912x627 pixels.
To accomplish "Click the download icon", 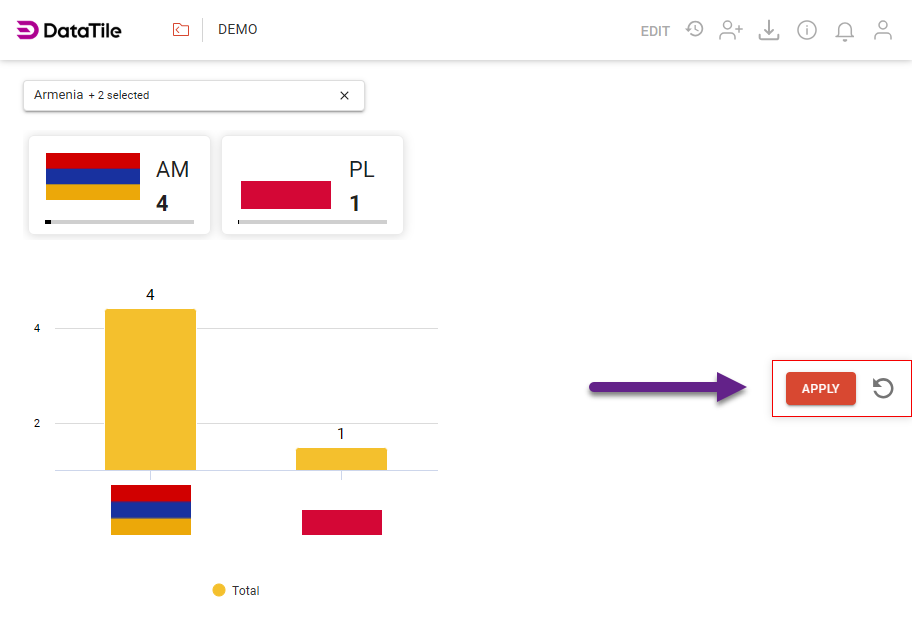I will click(x=768, y=30).
